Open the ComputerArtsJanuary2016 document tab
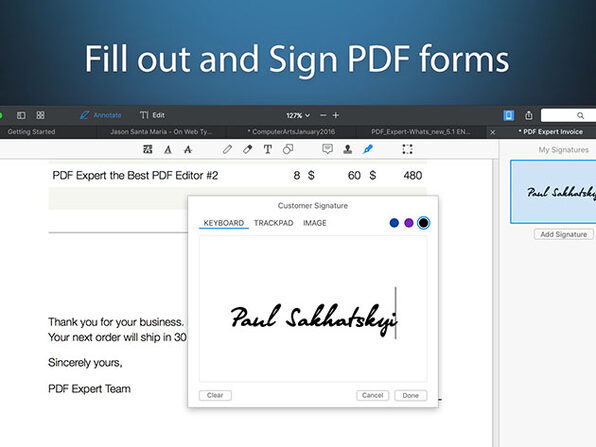596x447 pixels. click(291, 132)
